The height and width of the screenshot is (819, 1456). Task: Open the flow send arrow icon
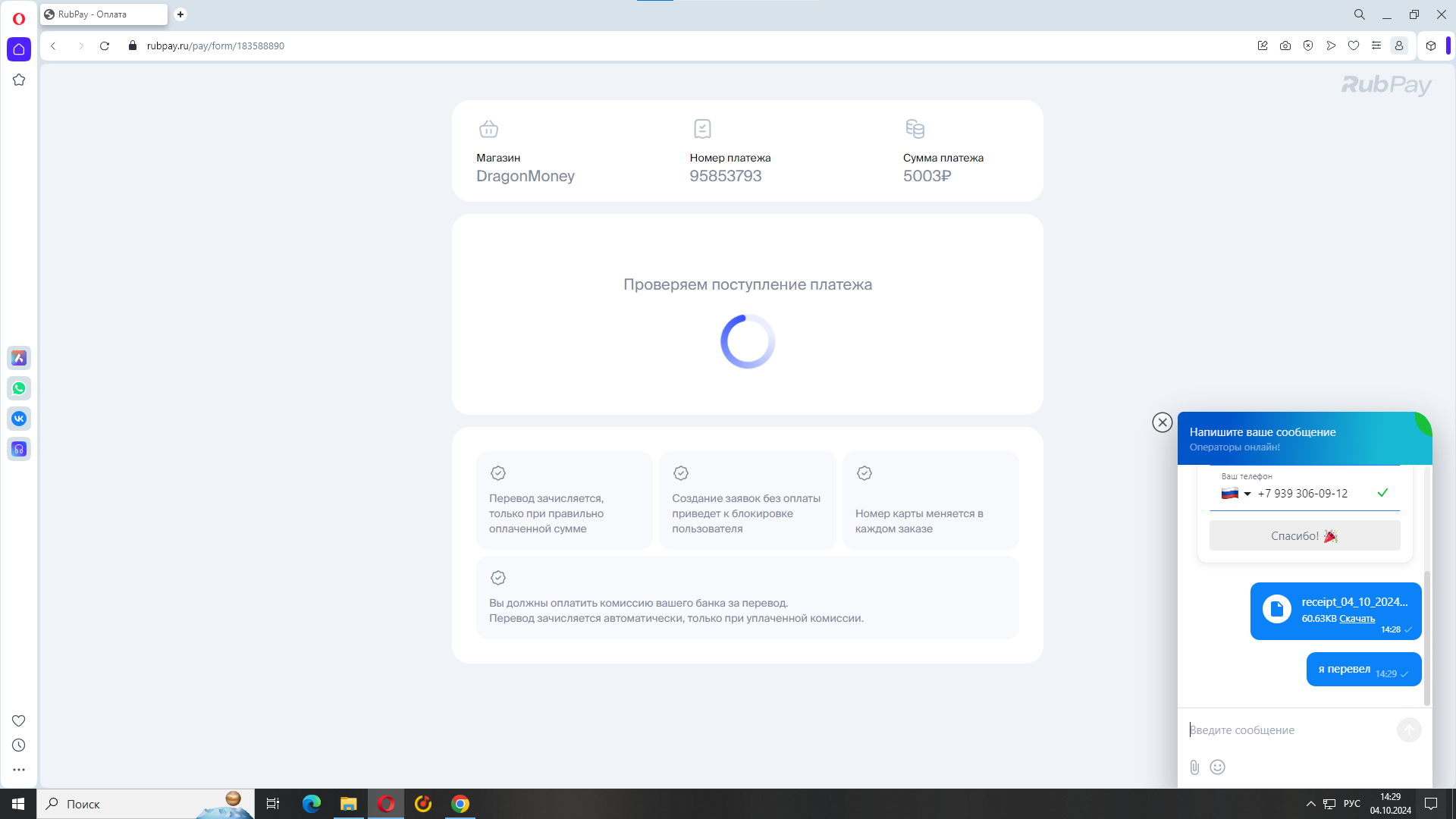(1331, 45)
